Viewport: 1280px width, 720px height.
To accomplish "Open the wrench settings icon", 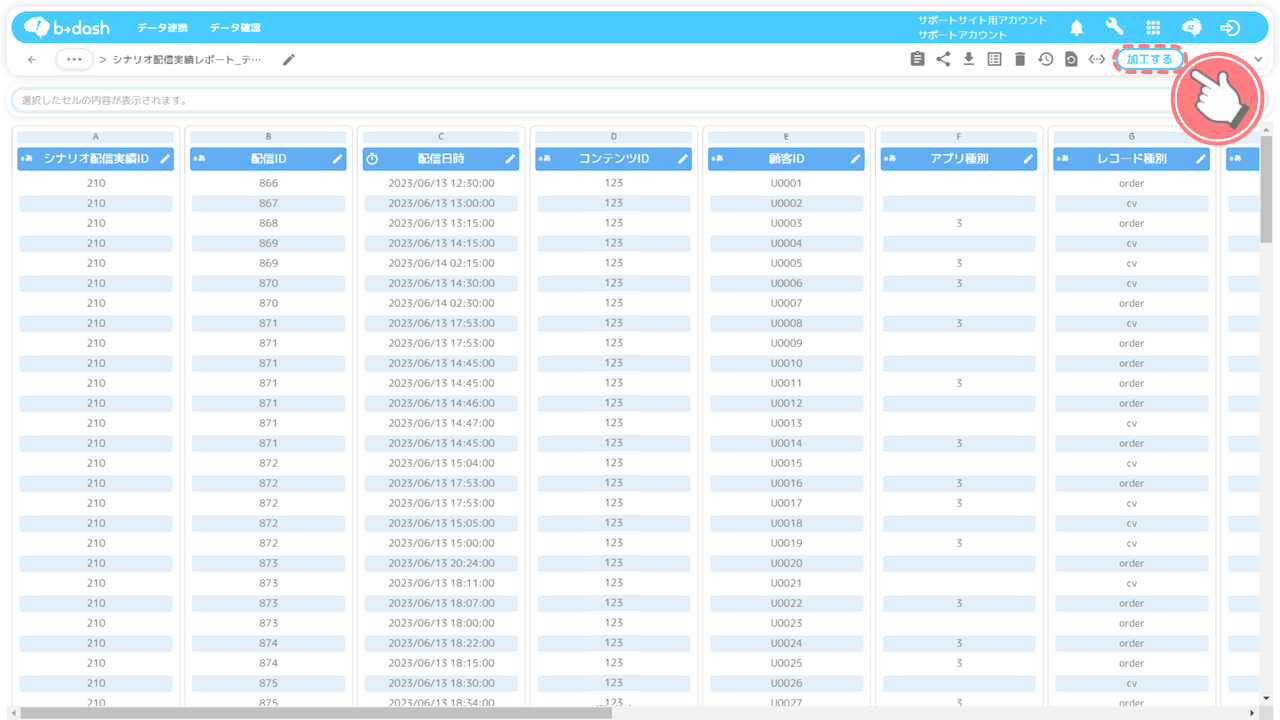I will pyautogui.click(x=1114, y=28).
